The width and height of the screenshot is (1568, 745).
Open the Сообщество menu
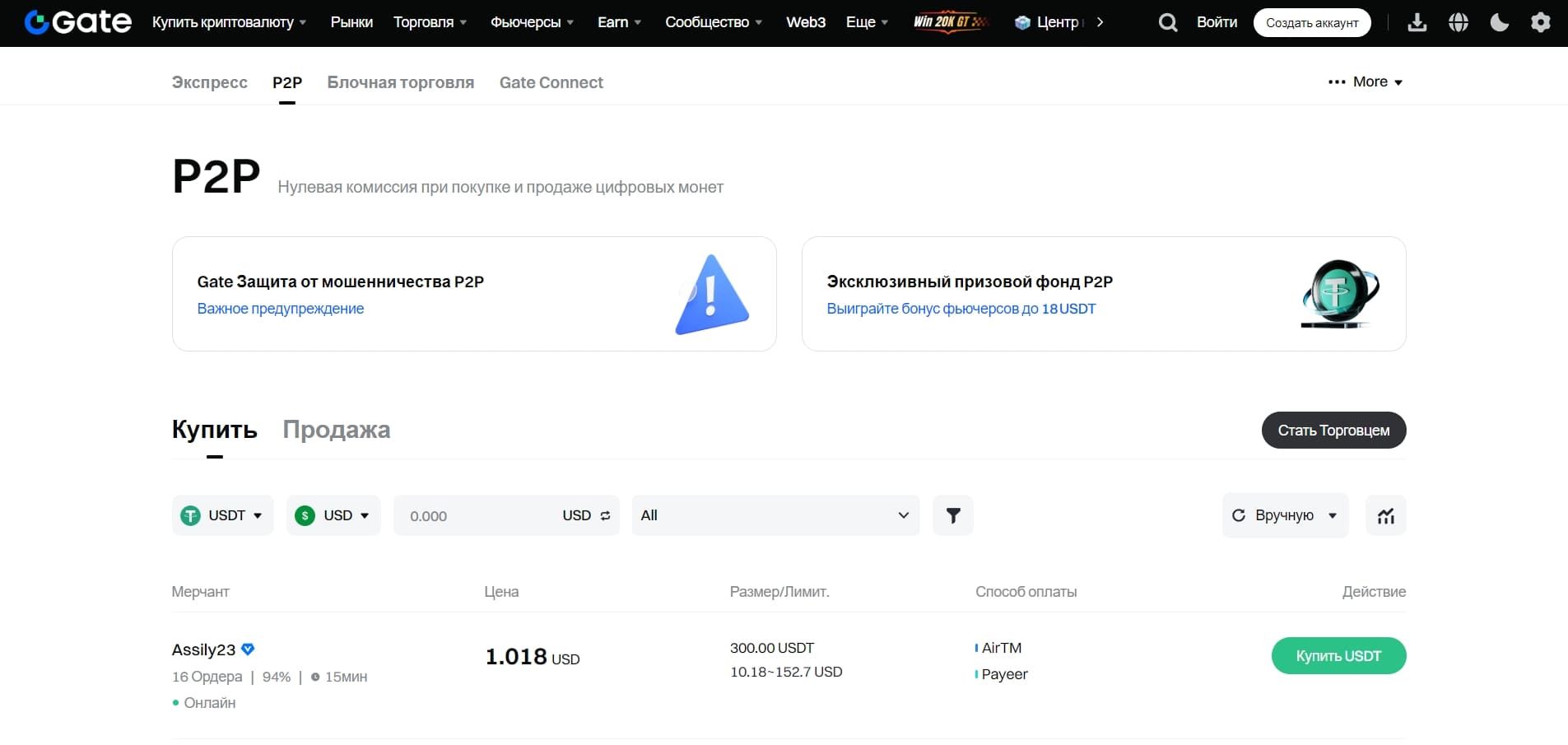[714, 22]
